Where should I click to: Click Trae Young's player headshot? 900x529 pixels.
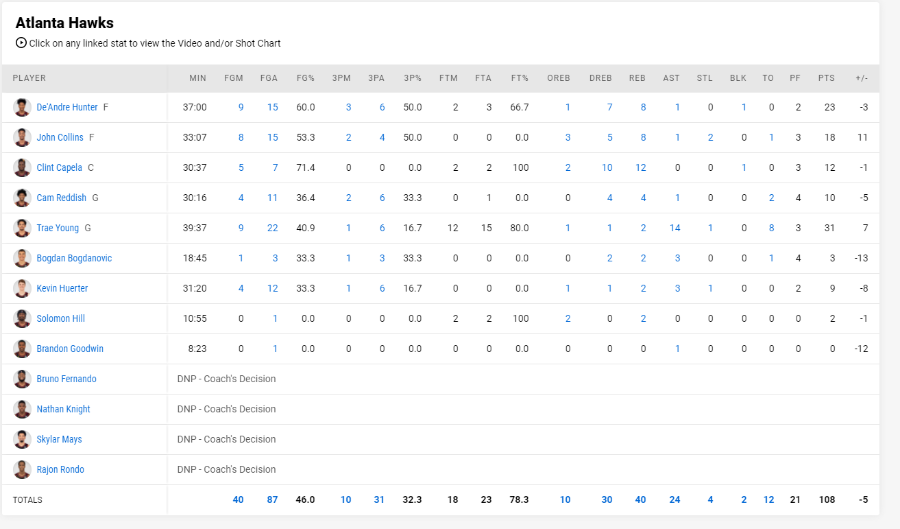22,228
